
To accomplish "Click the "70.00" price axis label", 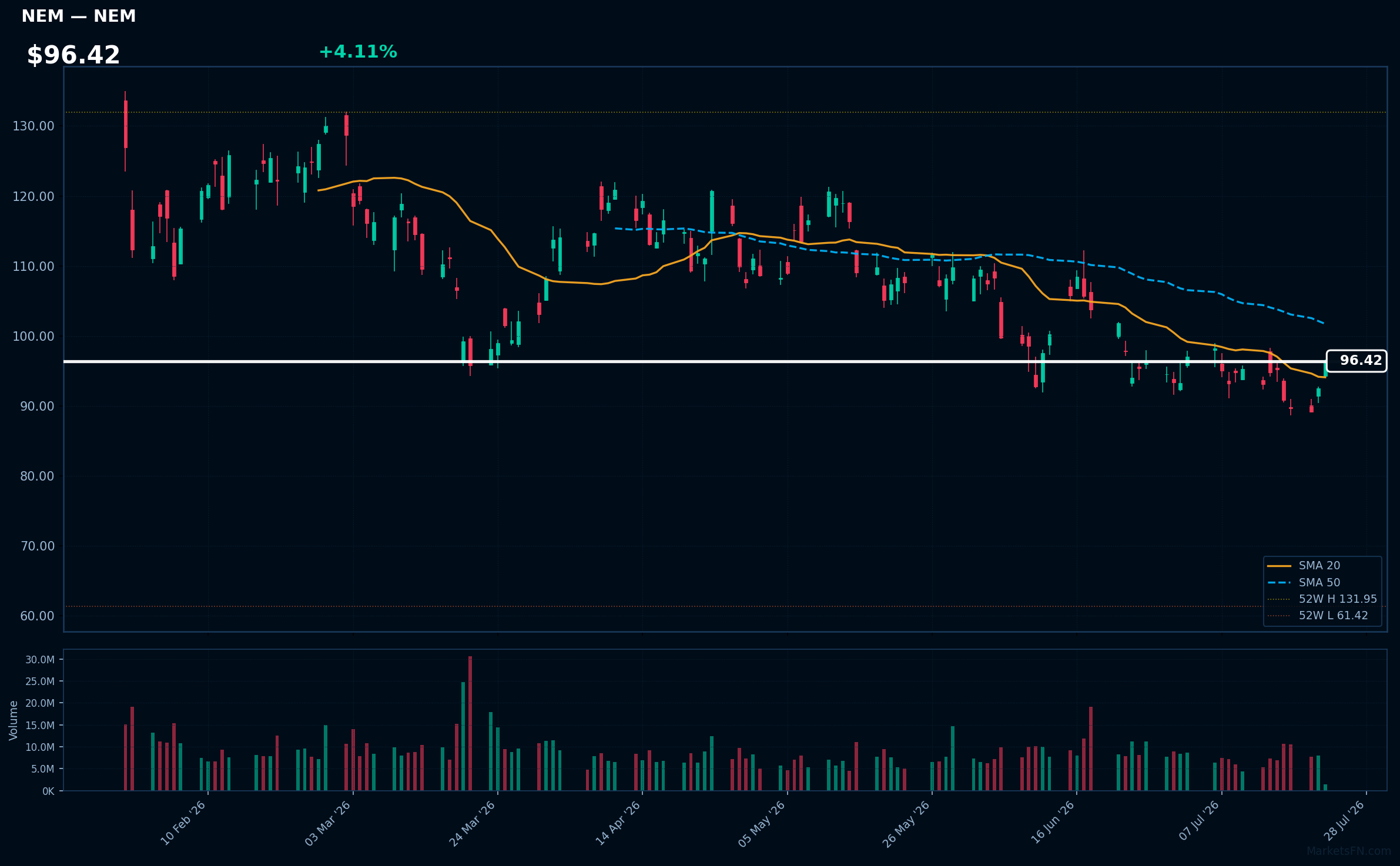I will pos(37,546).
